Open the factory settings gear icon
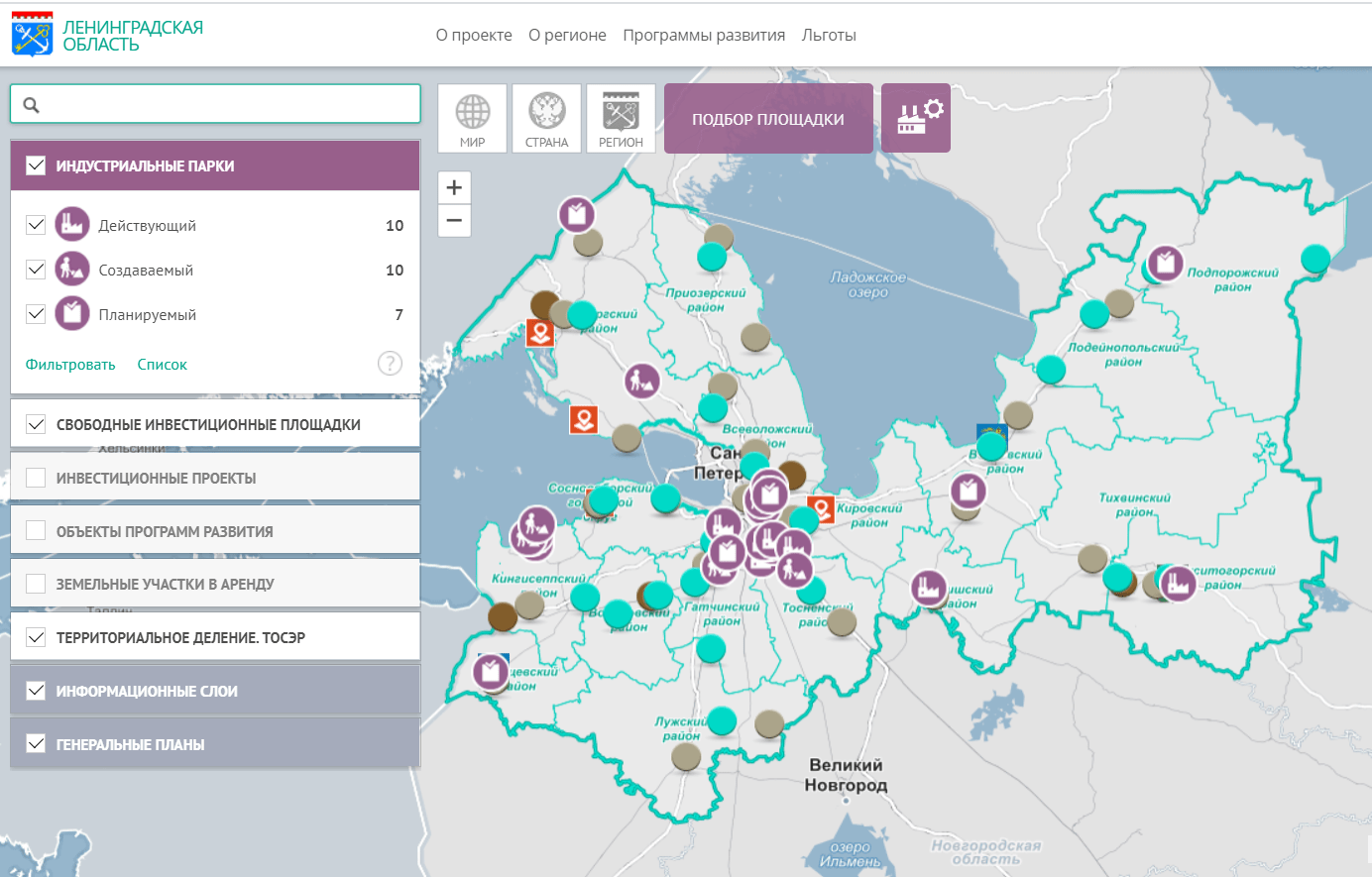Viewport: 1372px width, 877px height. click(x=916, y=118)
